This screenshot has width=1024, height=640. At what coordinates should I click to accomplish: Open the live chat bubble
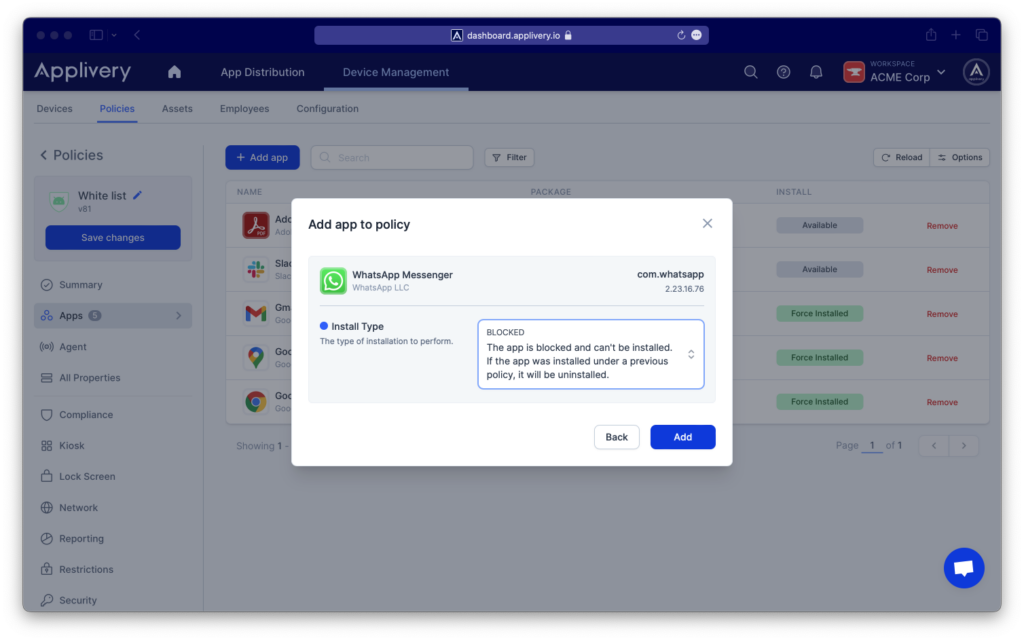pyautogui.click(x=964, y=568)
